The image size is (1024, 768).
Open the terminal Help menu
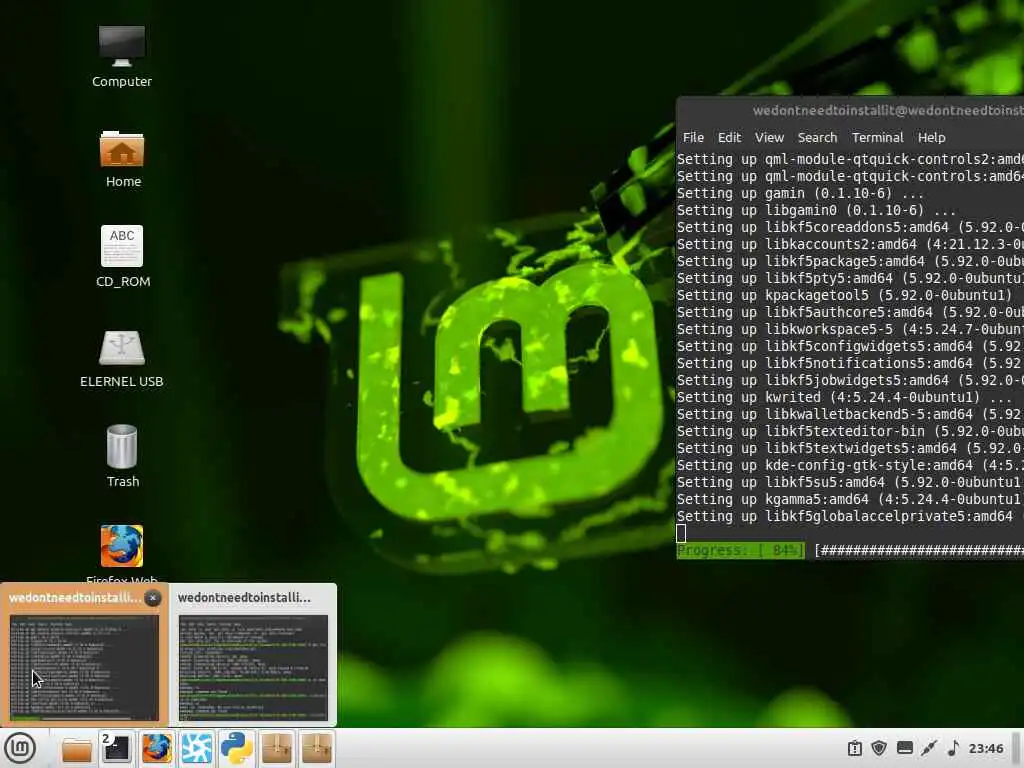[931, 138]
